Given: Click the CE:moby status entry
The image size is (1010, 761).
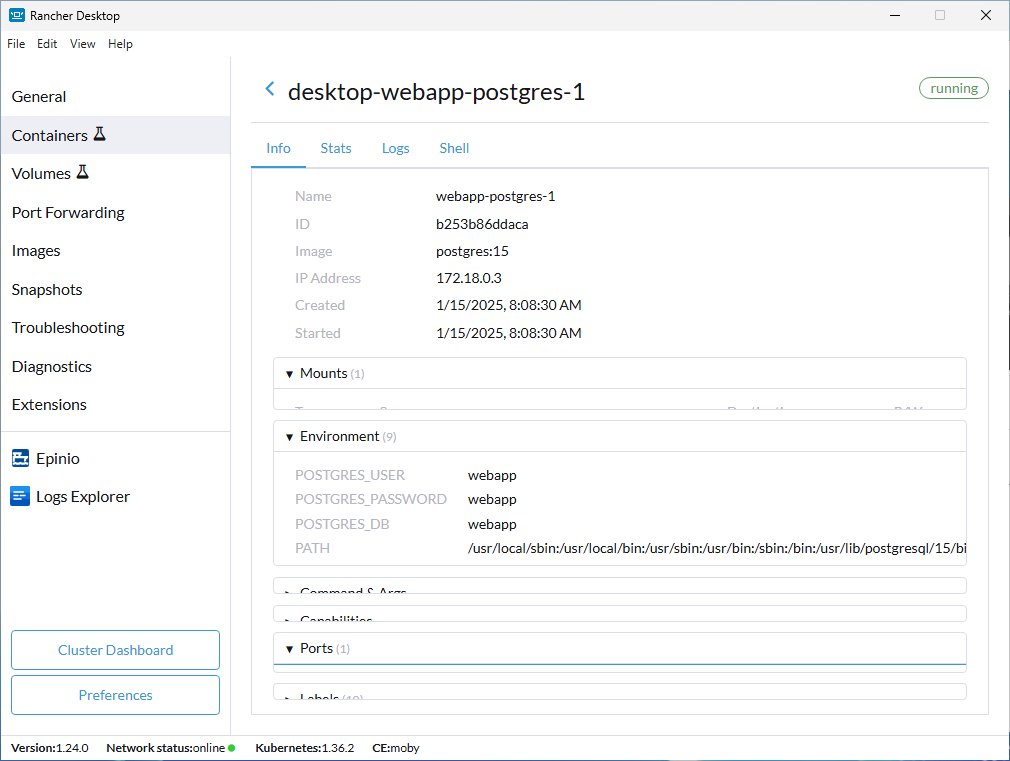Looking at the screenshot, I should 395,748.
